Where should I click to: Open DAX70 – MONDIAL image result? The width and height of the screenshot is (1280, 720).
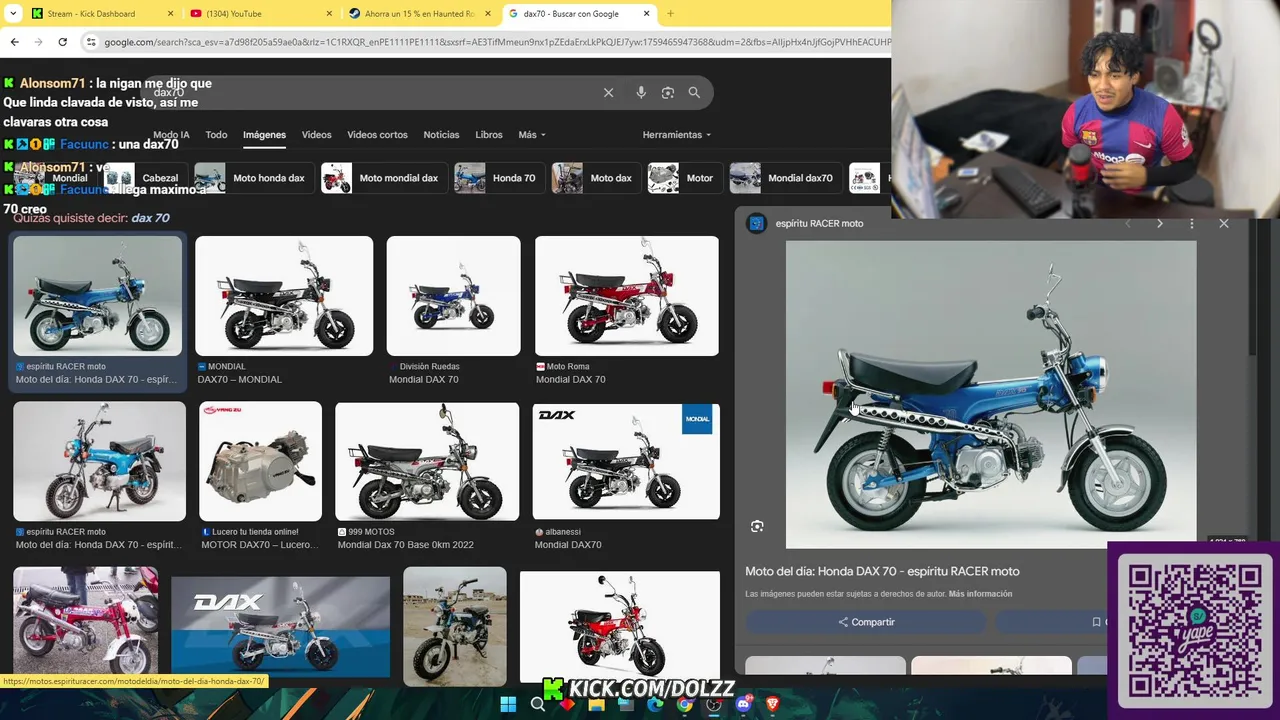284,296
